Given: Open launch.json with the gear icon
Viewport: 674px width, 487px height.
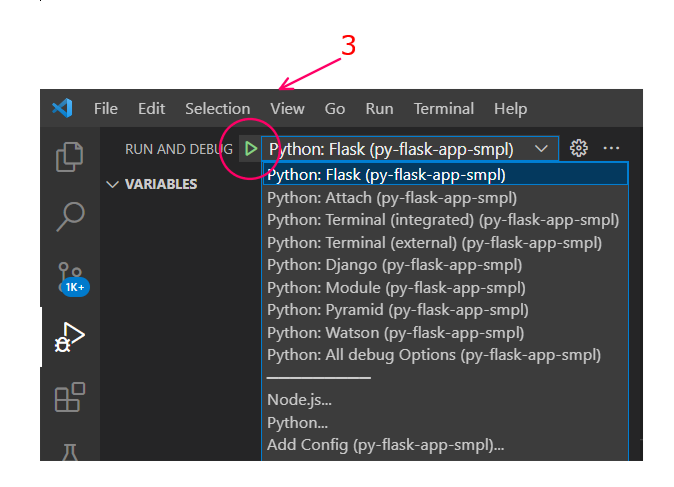Looking at the screenshot, I should click(578, 149).
